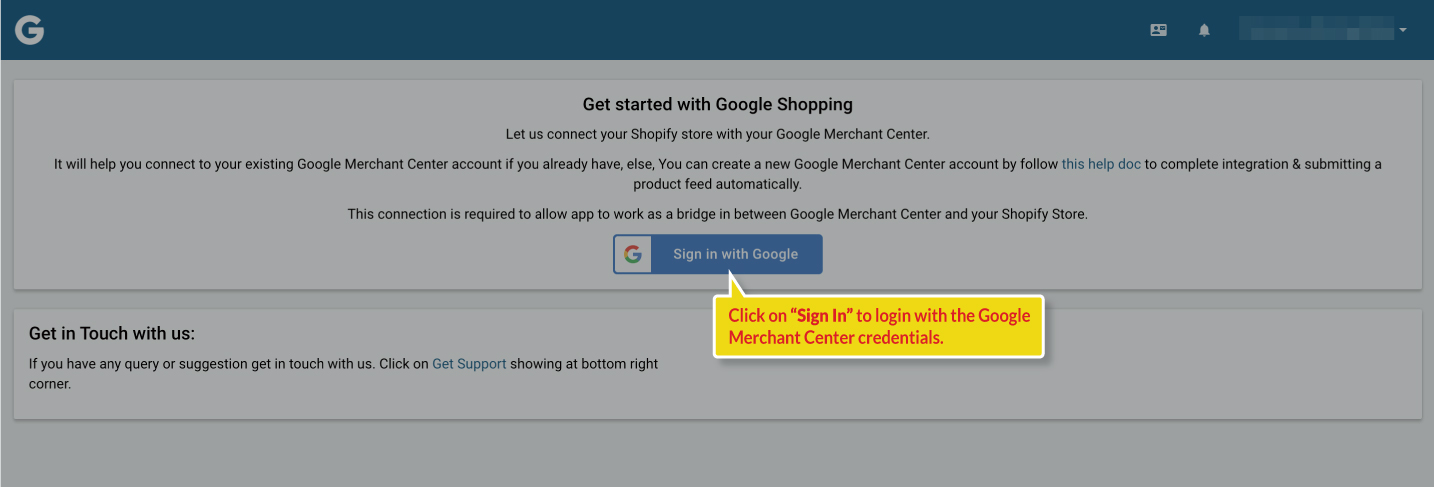The width and height of the screenshot is (1434, 487).
Task: Click the 'Get started with Google Shopping' heading
Action: point(718,104)
